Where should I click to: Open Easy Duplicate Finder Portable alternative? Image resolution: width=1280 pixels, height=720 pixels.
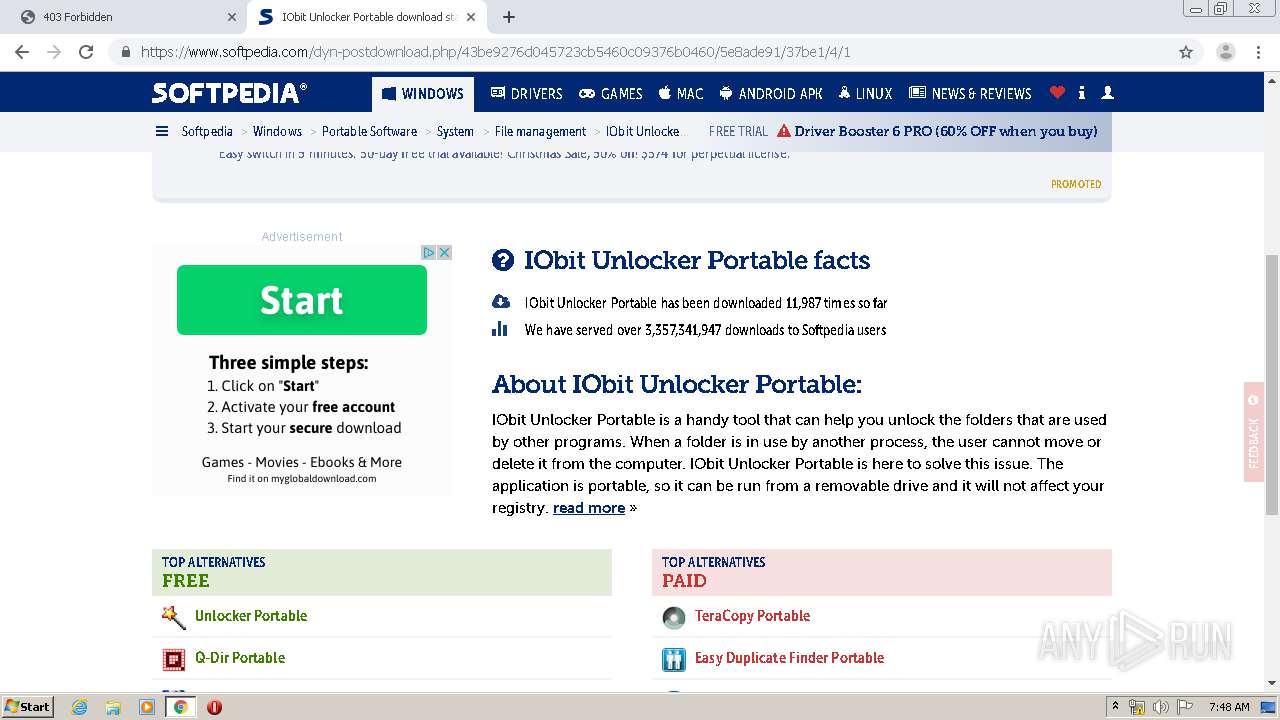789,658
